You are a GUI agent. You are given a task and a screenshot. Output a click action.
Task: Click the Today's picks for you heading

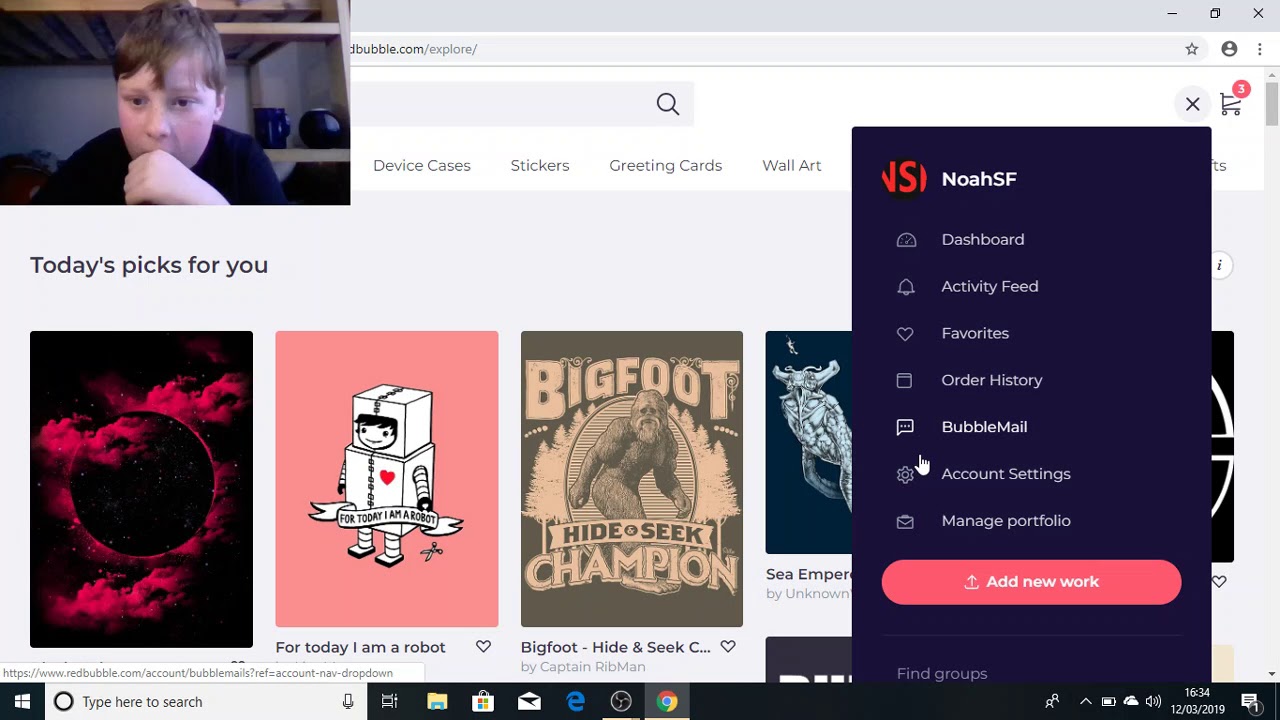pyautogui.click(x=149, y=265)
